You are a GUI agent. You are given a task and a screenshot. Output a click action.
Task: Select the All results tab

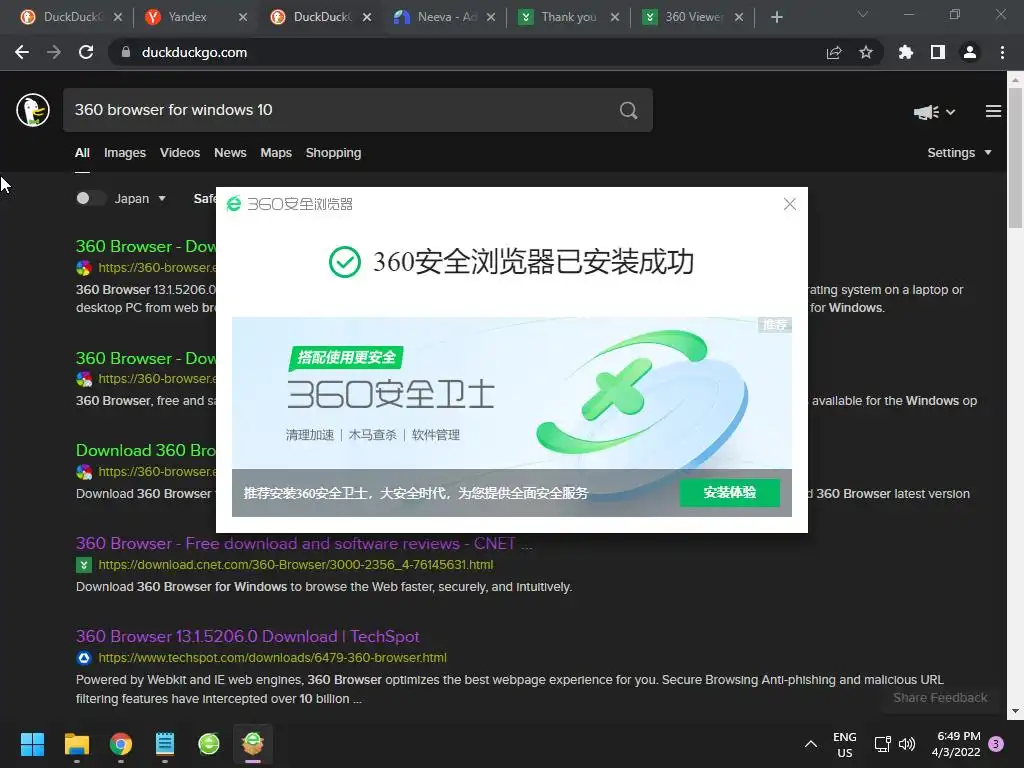82,153
